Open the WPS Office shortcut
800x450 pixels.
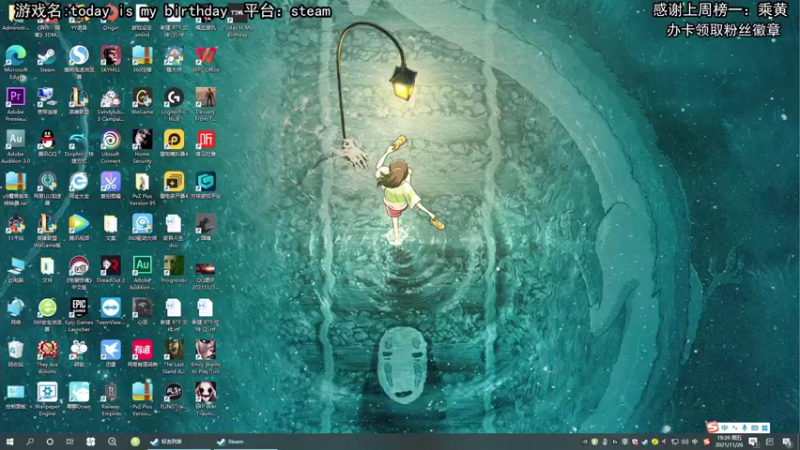click(206, 57)
